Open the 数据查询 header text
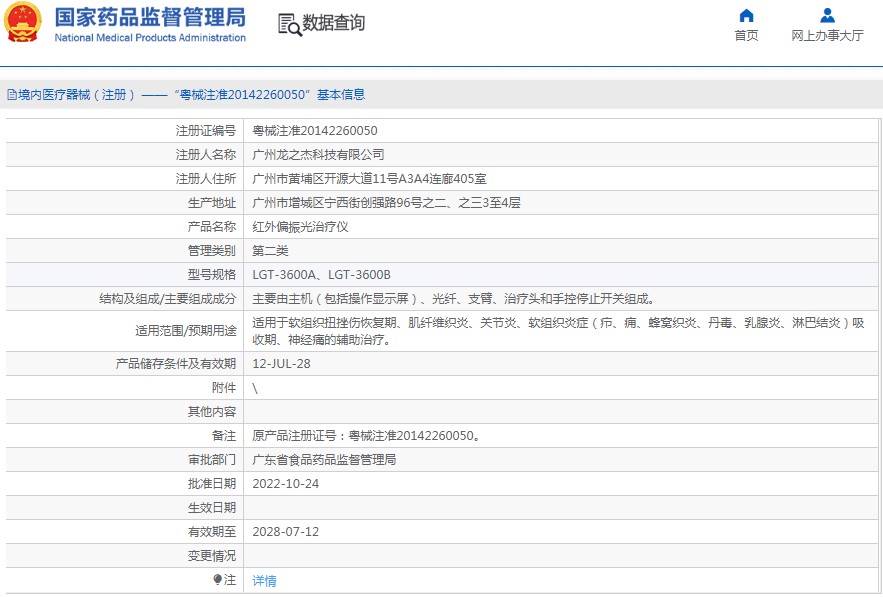 [x=334, y=23]
